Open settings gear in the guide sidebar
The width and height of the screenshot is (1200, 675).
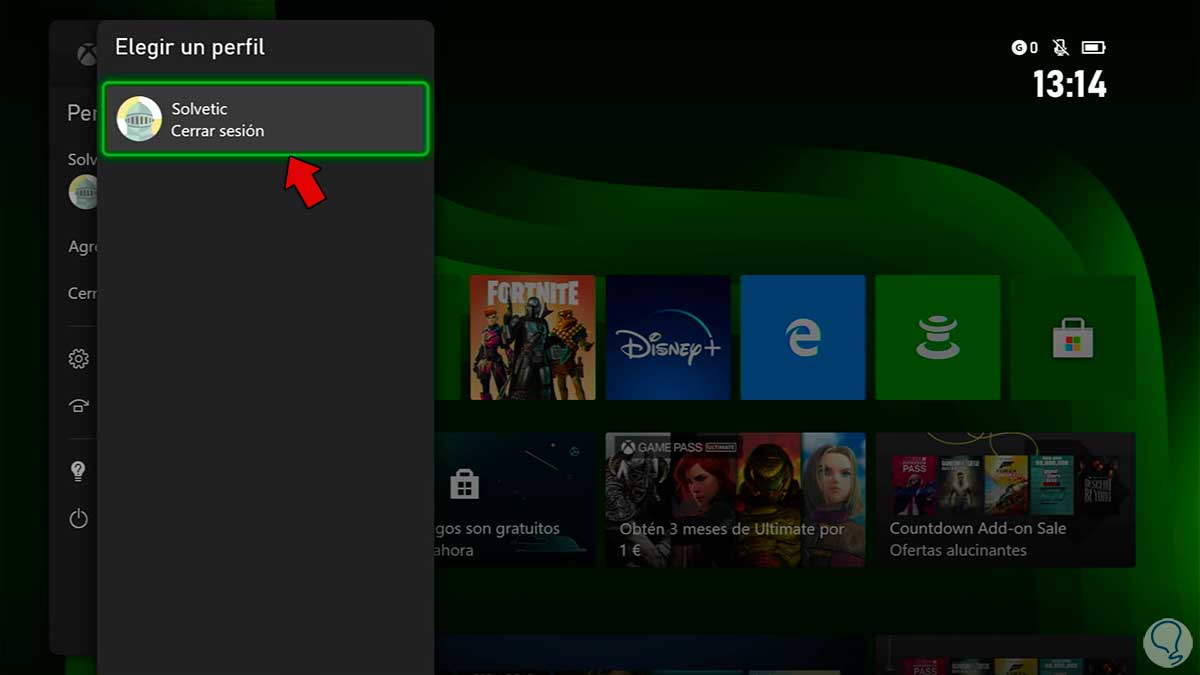(79, 359)
